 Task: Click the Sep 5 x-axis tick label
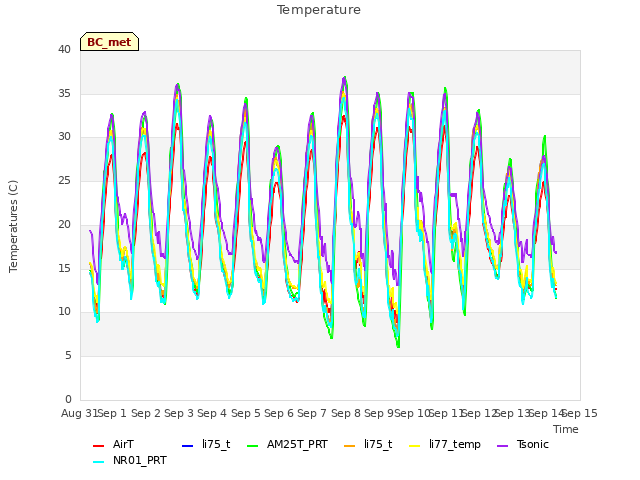[246, 413]
